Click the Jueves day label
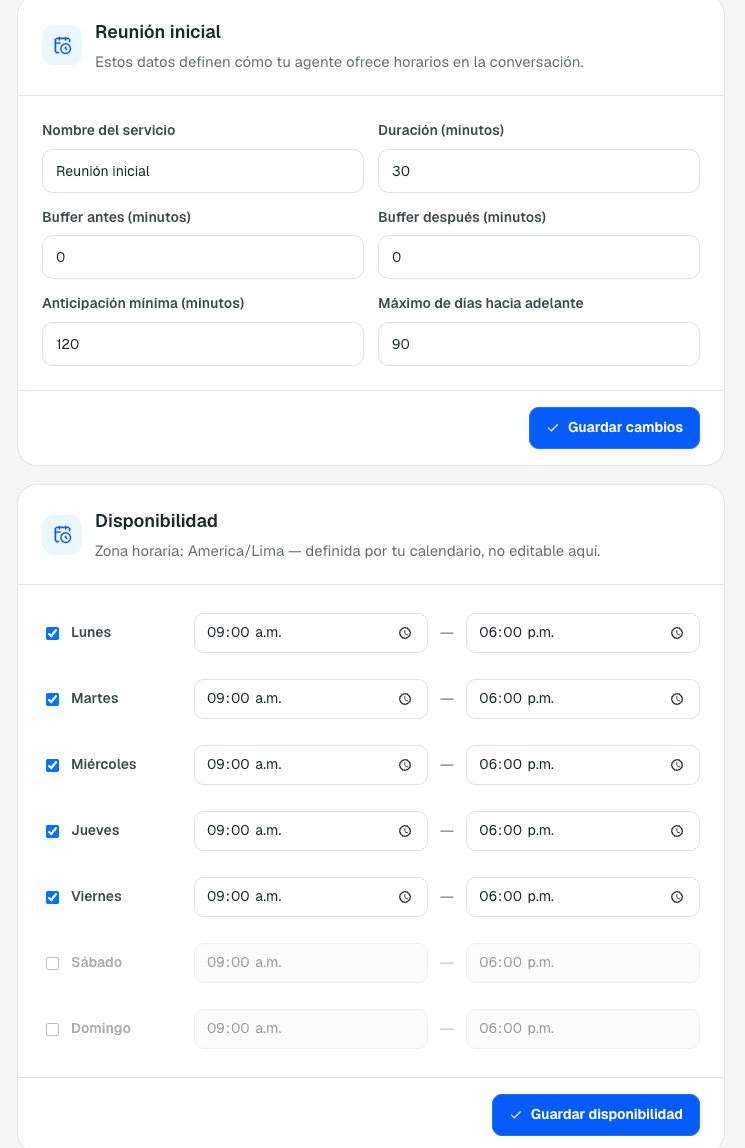Image resolution: width=745 pixels, height=1148 pixels. click(95, 830)
